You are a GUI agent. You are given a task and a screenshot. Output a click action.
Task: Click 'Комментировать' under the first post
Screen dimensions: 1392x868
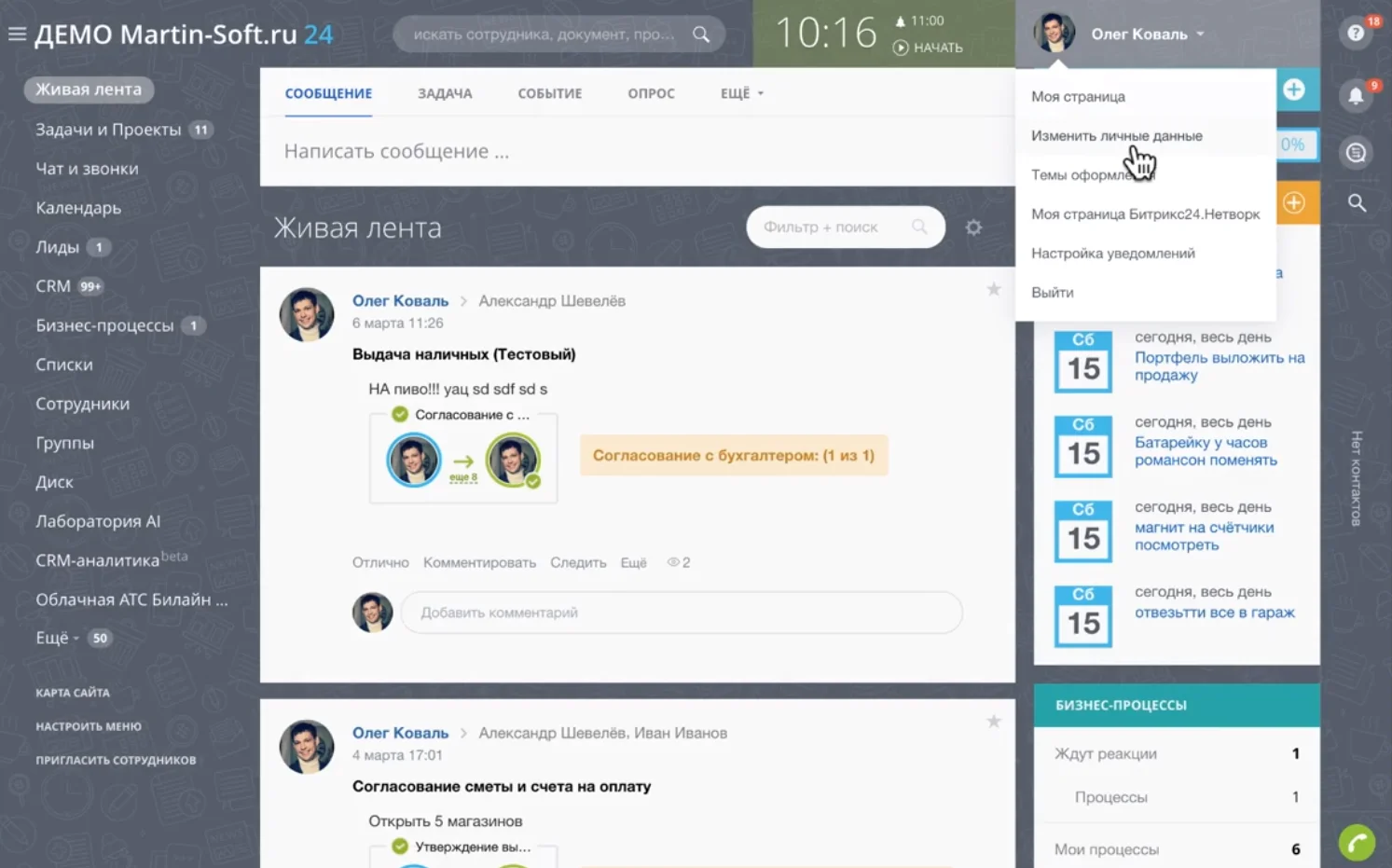click(x=479, y=563)
